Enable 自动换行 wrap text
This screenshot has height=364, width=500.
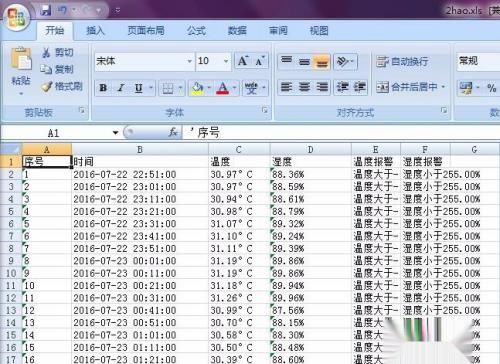click(402, 61)
